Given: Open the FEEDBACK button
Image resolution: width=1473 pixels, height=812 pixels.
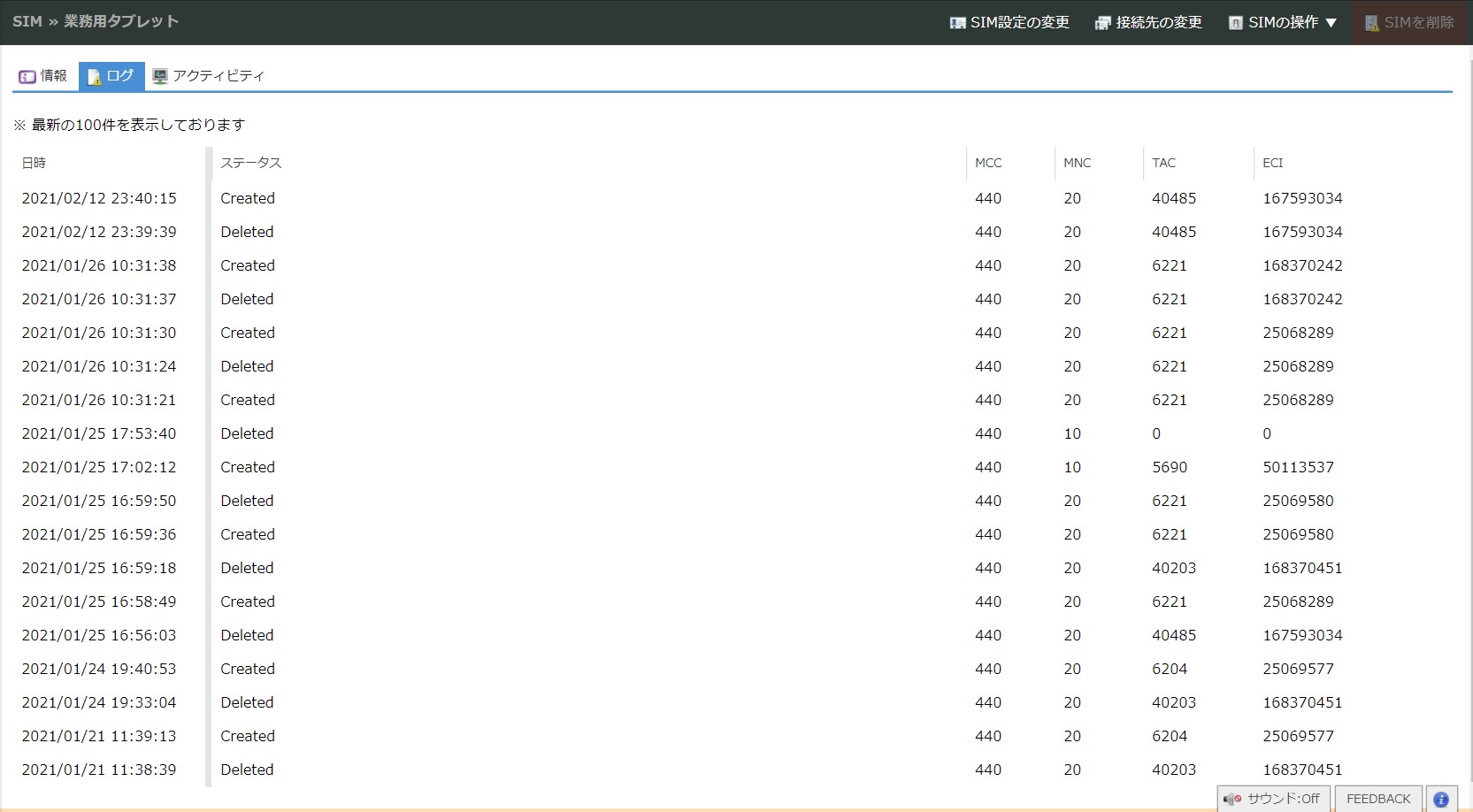Looking at the screenshot, I should pyautogui.click(x=1377, y=799).
